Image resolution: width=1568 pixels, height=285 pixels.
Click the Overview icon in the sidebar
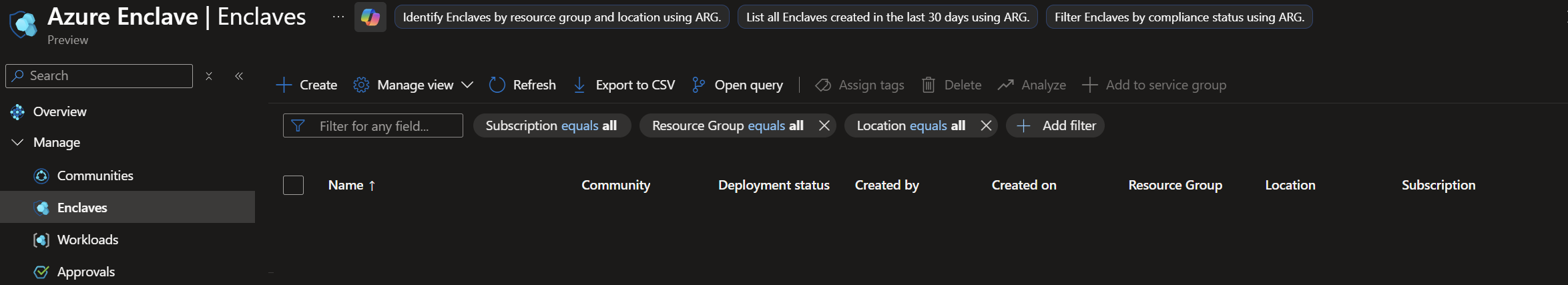click(17, 111)
